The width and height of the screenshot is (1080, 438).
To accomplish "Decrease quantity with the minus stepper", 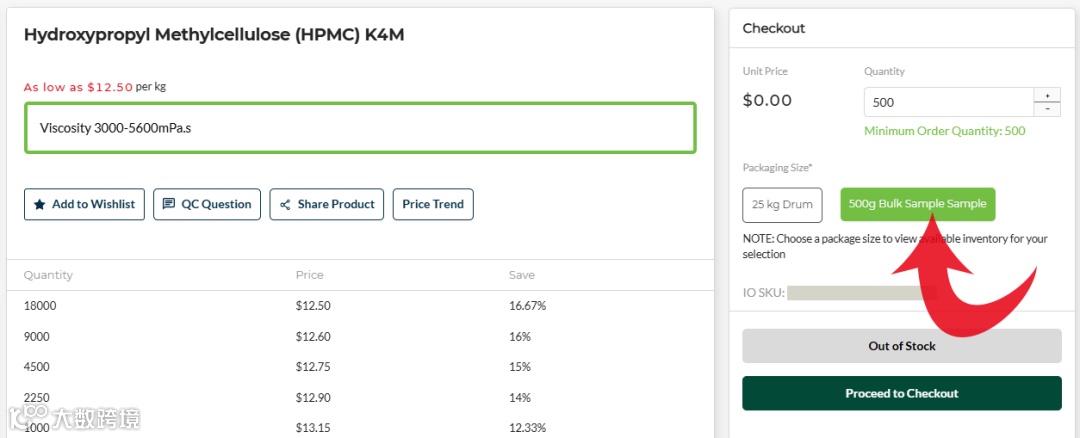I will tap(1047, 108).
